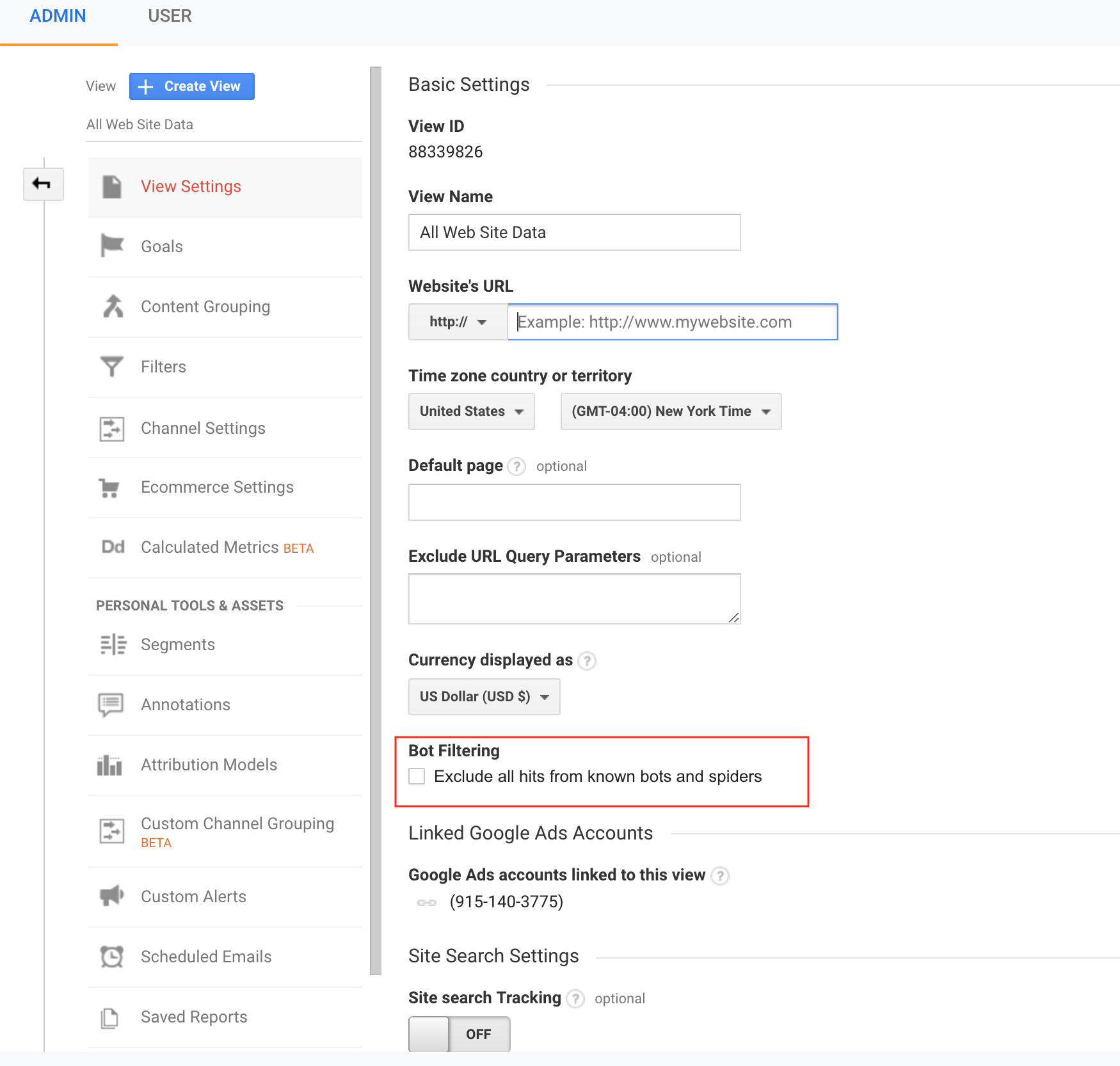Open help for linked Google Ads accounts
Screen dimensions: 1120x1066
tap(720, 875)
